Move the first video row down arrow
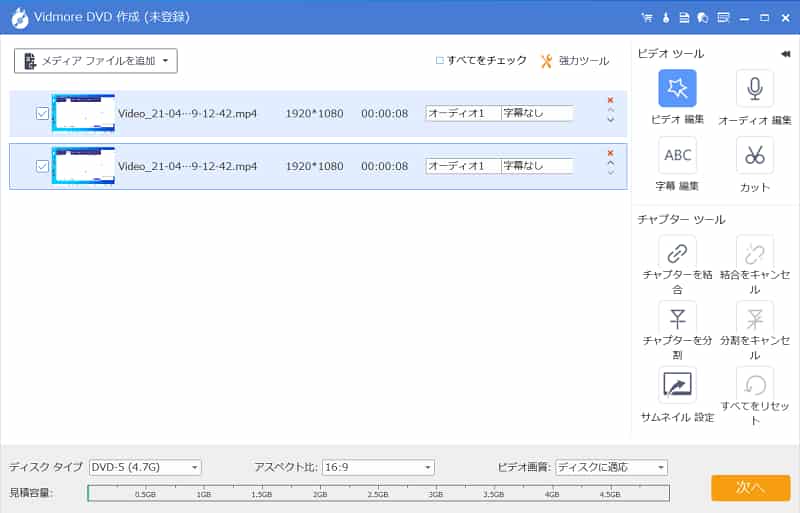 point(610,120)
